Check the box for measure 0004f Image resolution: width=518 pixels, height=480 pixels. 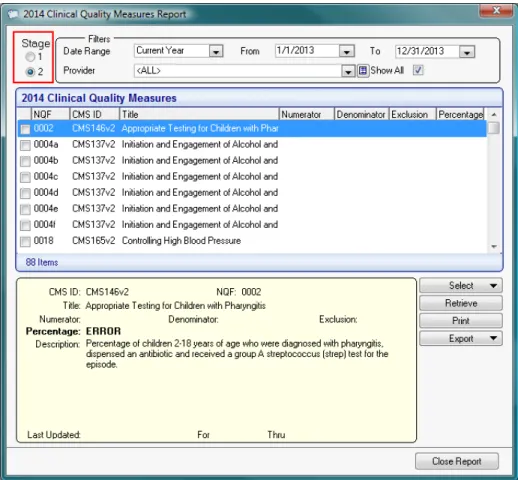click(25, 225)
